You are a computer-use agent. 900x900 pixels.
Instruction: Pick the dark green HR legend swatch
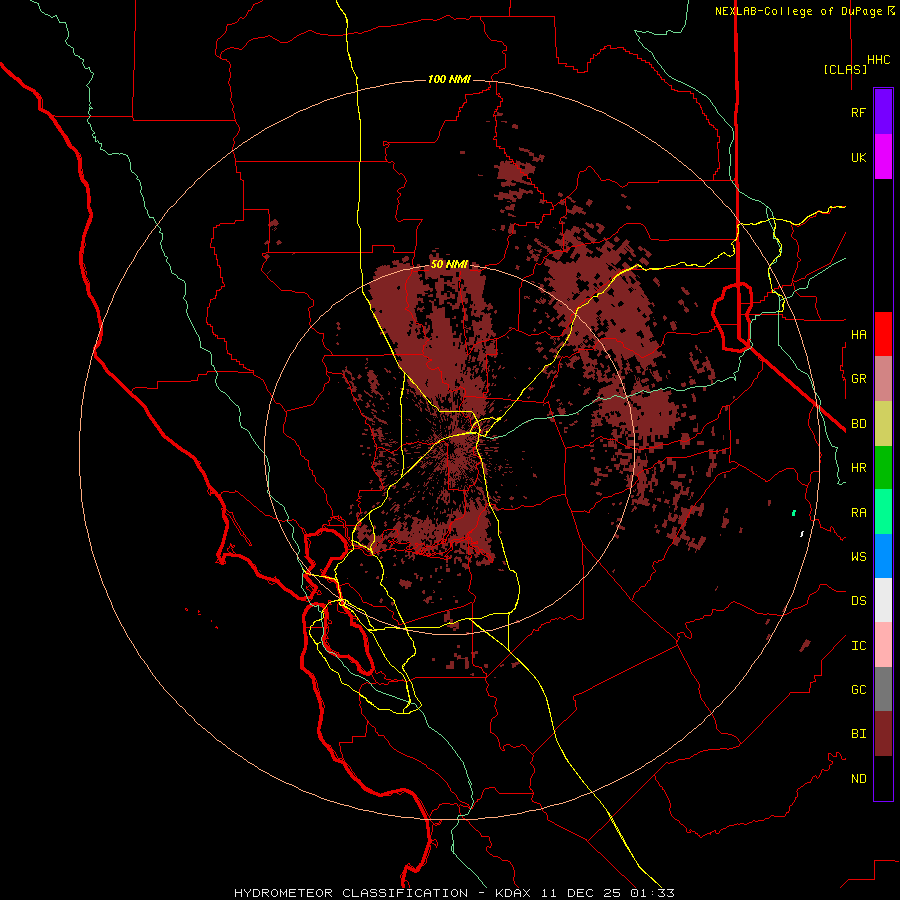click(x=883, y=468)
